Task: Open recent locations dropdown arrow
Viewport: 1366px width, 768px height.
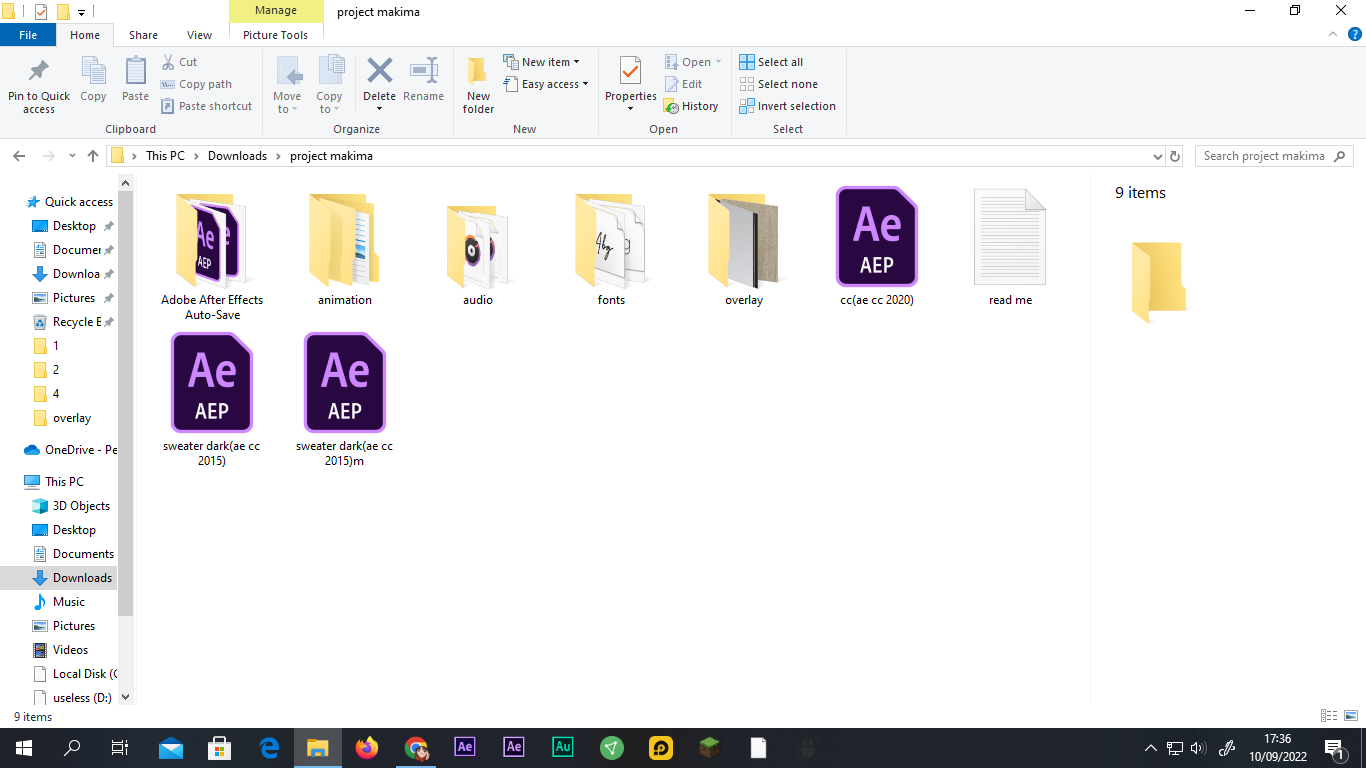Action: coord(72,156)
